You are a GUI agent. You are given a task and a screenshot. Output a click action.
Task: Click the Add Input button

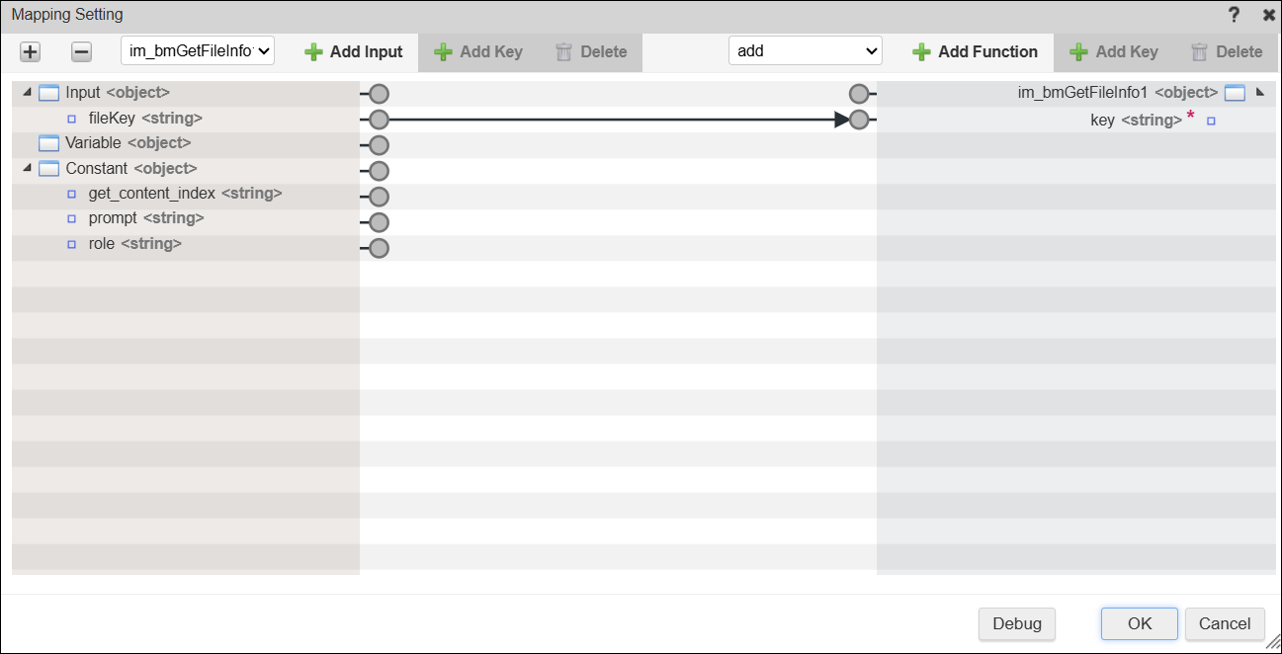pos(354,52)
